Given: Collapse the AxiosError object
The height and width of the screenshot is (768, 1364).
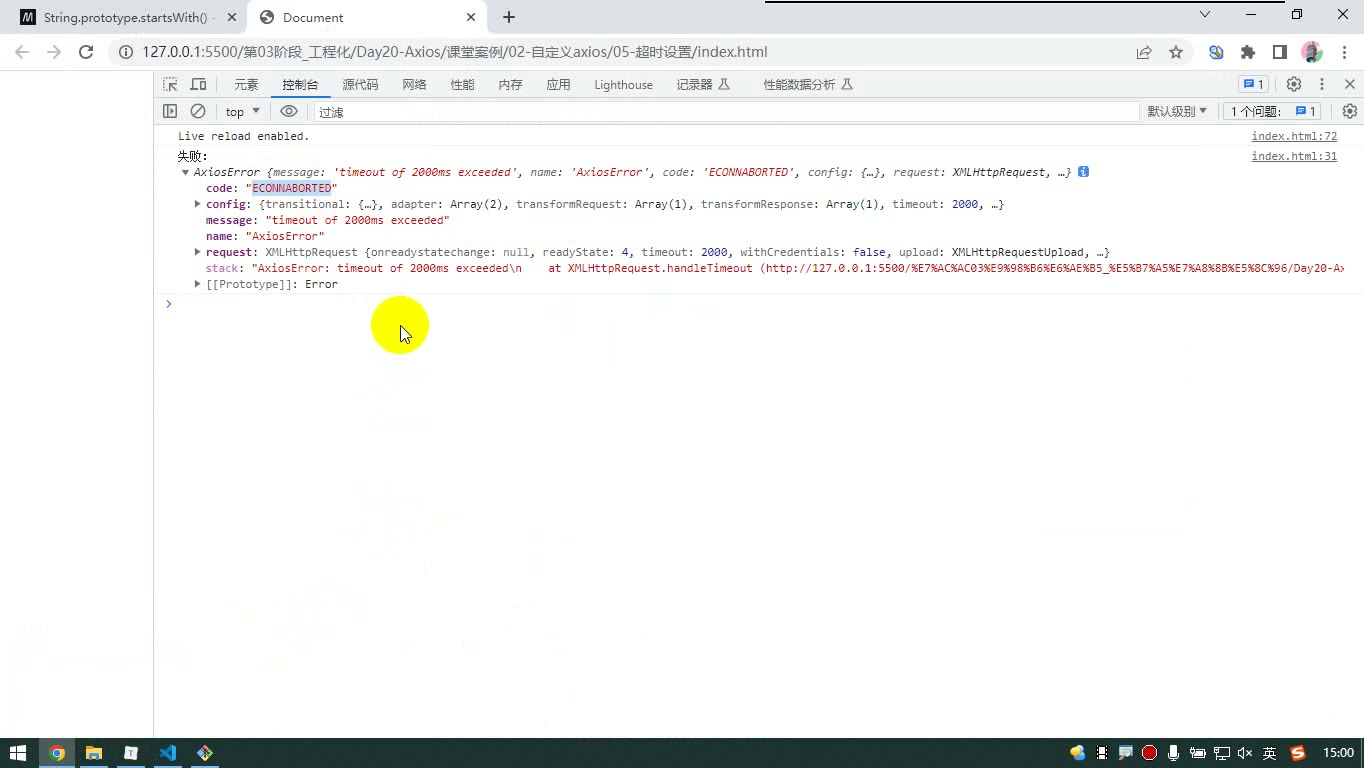Looking at the screenshot, I should (x=185, y=172).
